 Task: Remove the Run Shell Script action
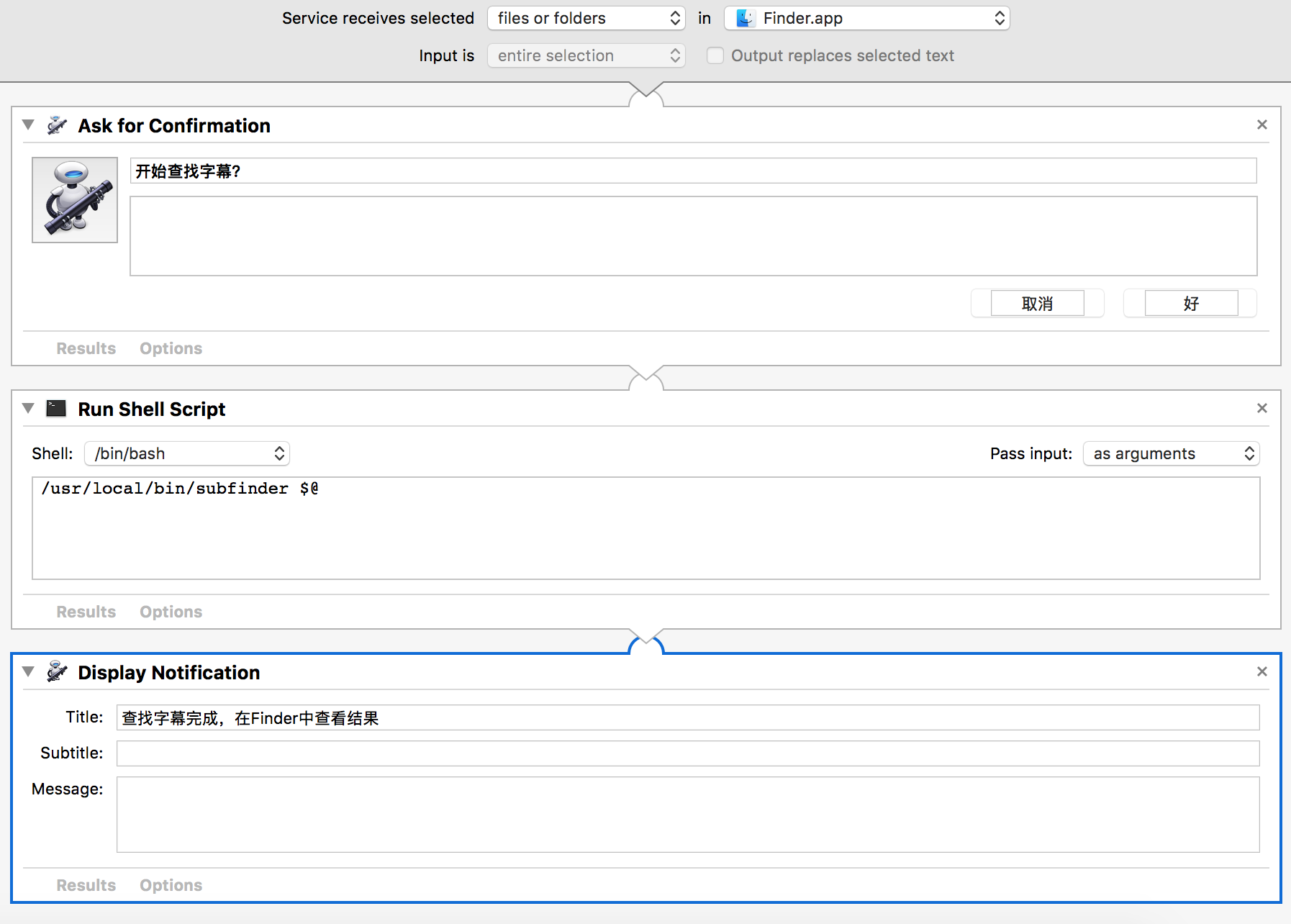click(x=1262, y=408)
